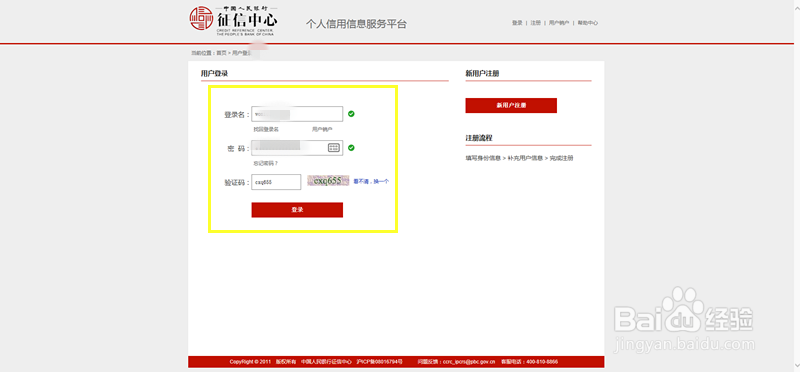Focus the 密码 input field

pyautogui.click(x=297, y=148)
